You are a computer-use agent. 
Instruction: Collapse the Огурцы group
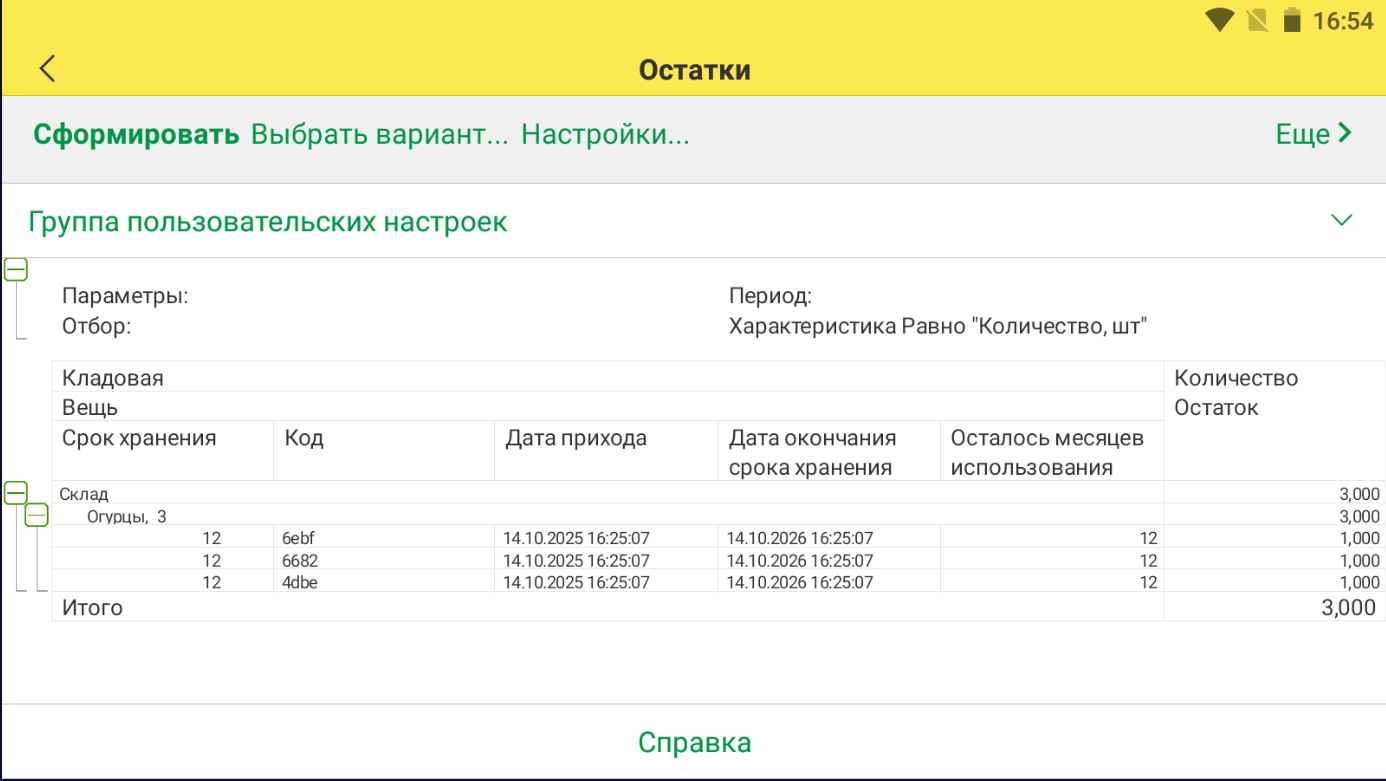click(38, 515)
